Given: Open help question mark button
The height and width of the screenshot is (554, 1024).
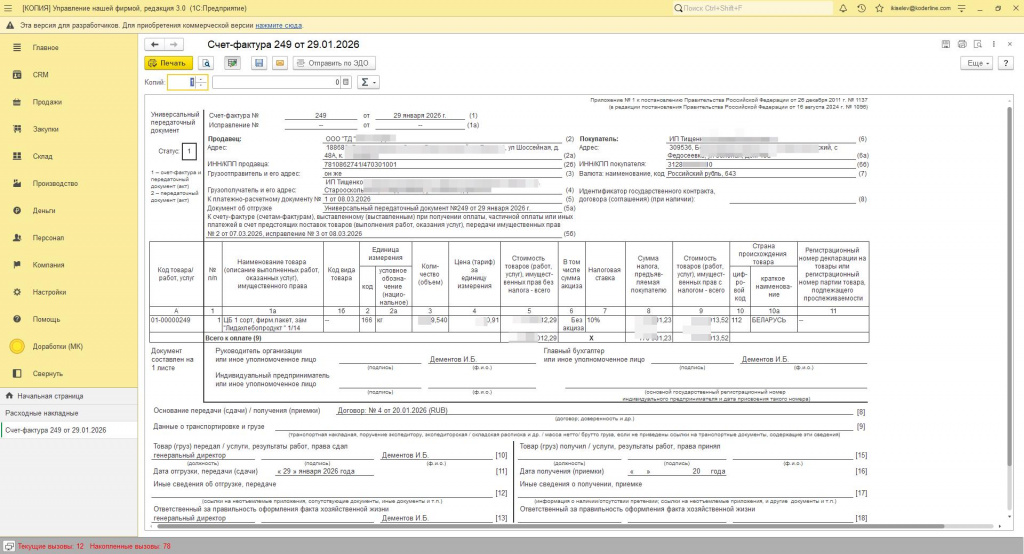Looking at the screenshot, I should [x=1006, y=63].
